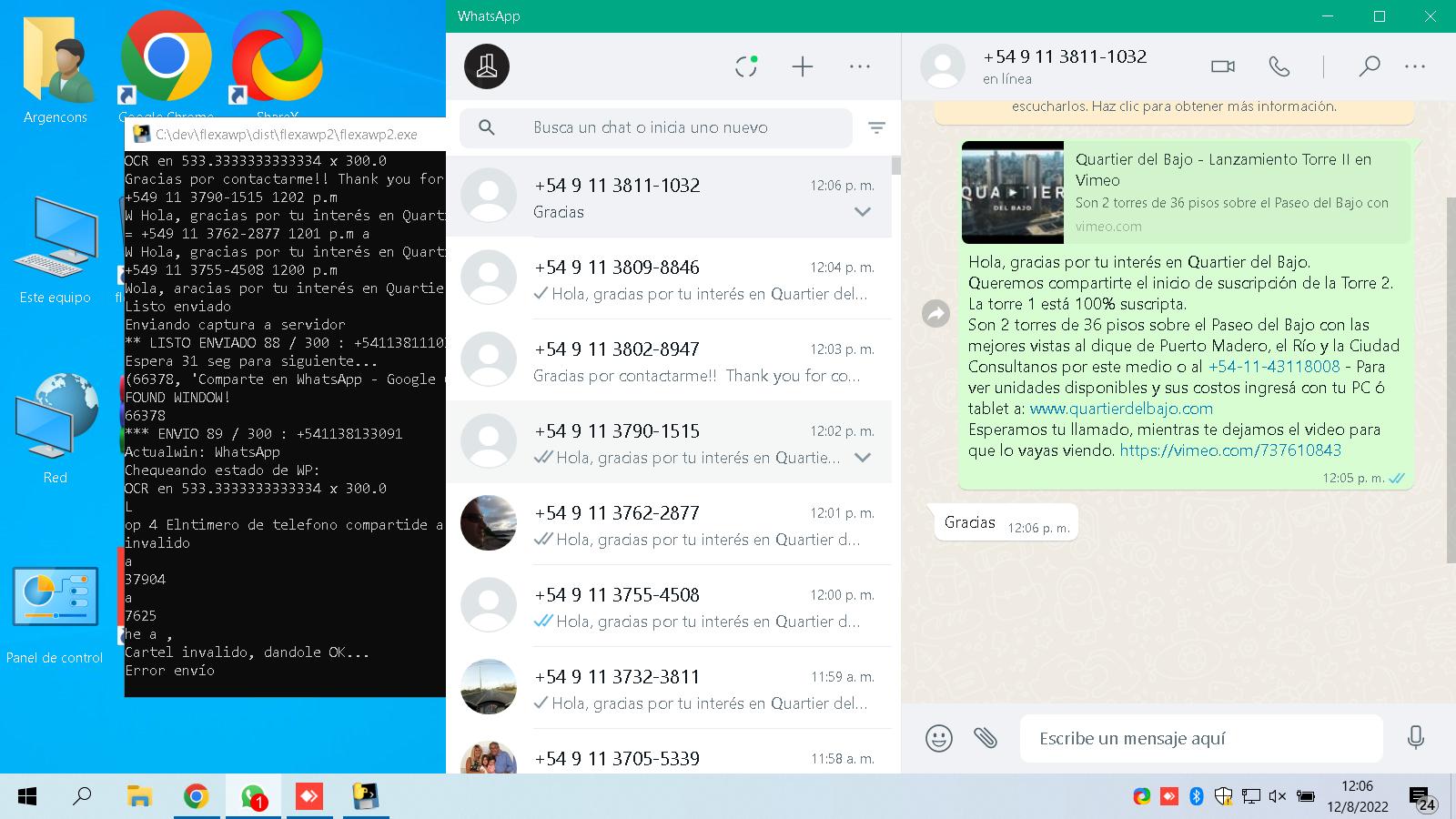Click the magnifier icon in chat search box
This screenshot has height=819, width=1456.
pyautogui.click(x=487, y=127)
